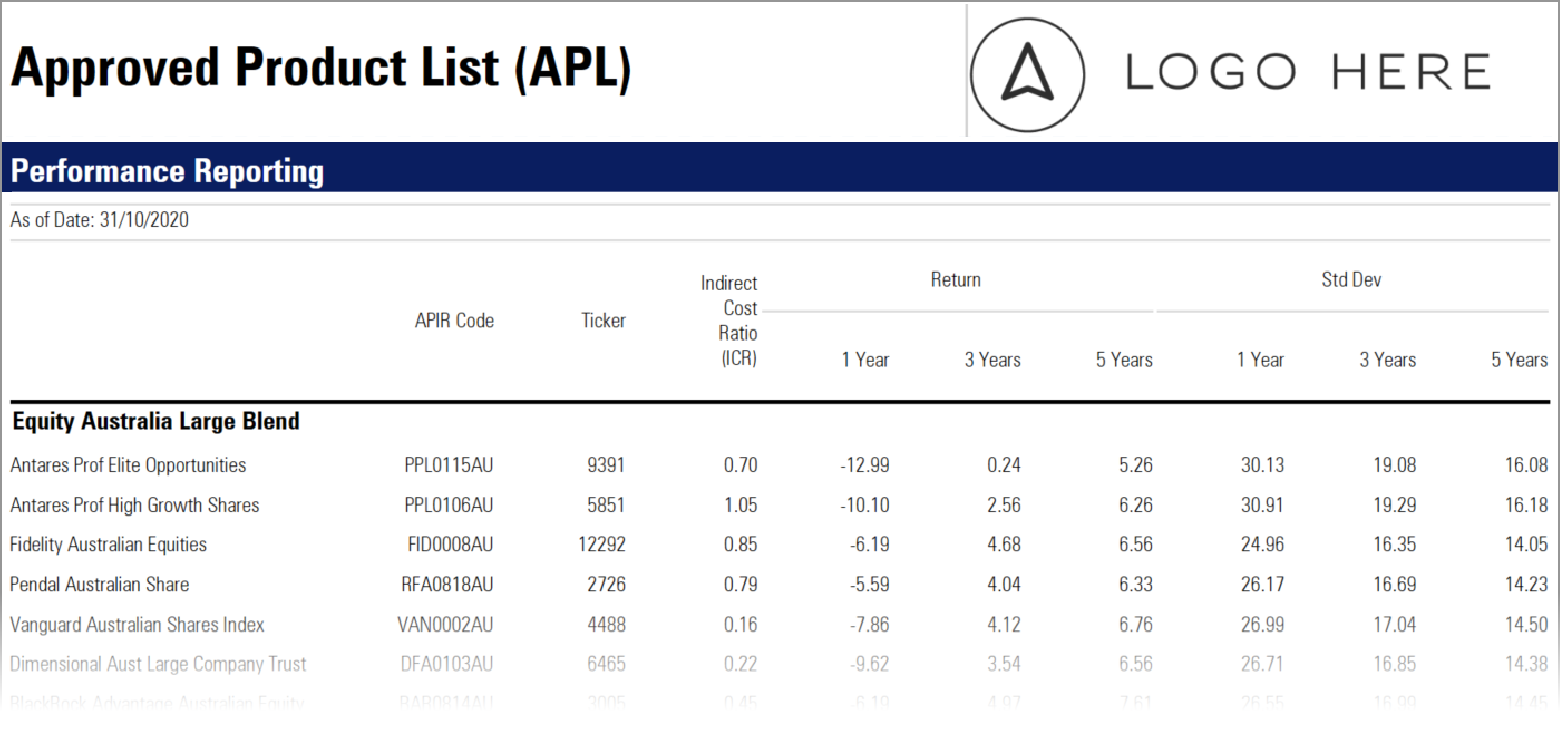
Task: Click APIR code PPL0106AU
Action: pyautogui.click(x=449, y=505)
